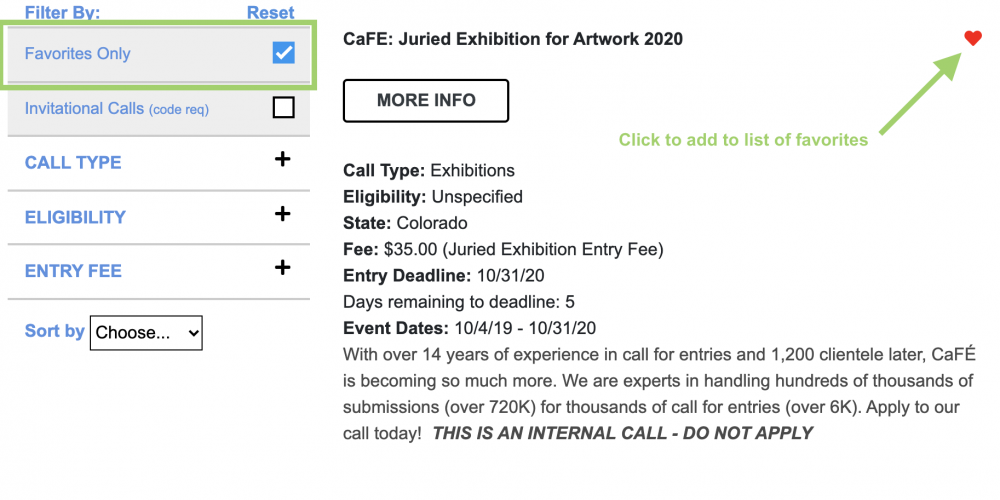Click the red heart favorite icon
The width and height of the screenshot is (1000, 500).
pyautogui.click(x=973, y=38)
